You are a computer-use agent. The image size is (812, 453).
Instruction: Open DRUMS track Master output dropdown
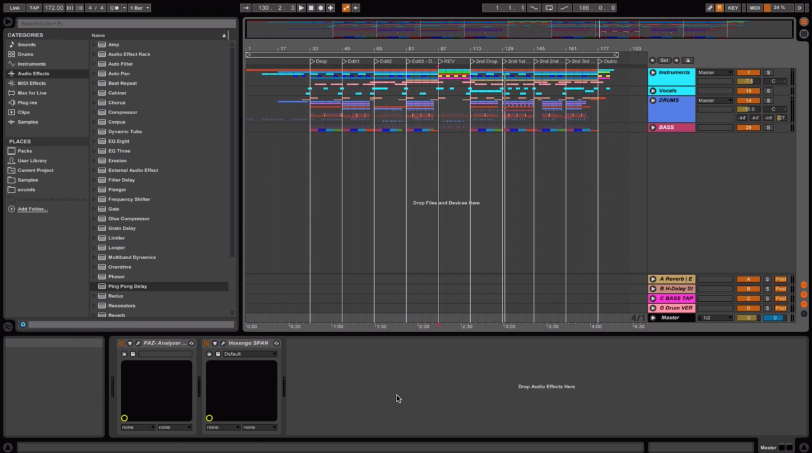(x=715, y=100)
